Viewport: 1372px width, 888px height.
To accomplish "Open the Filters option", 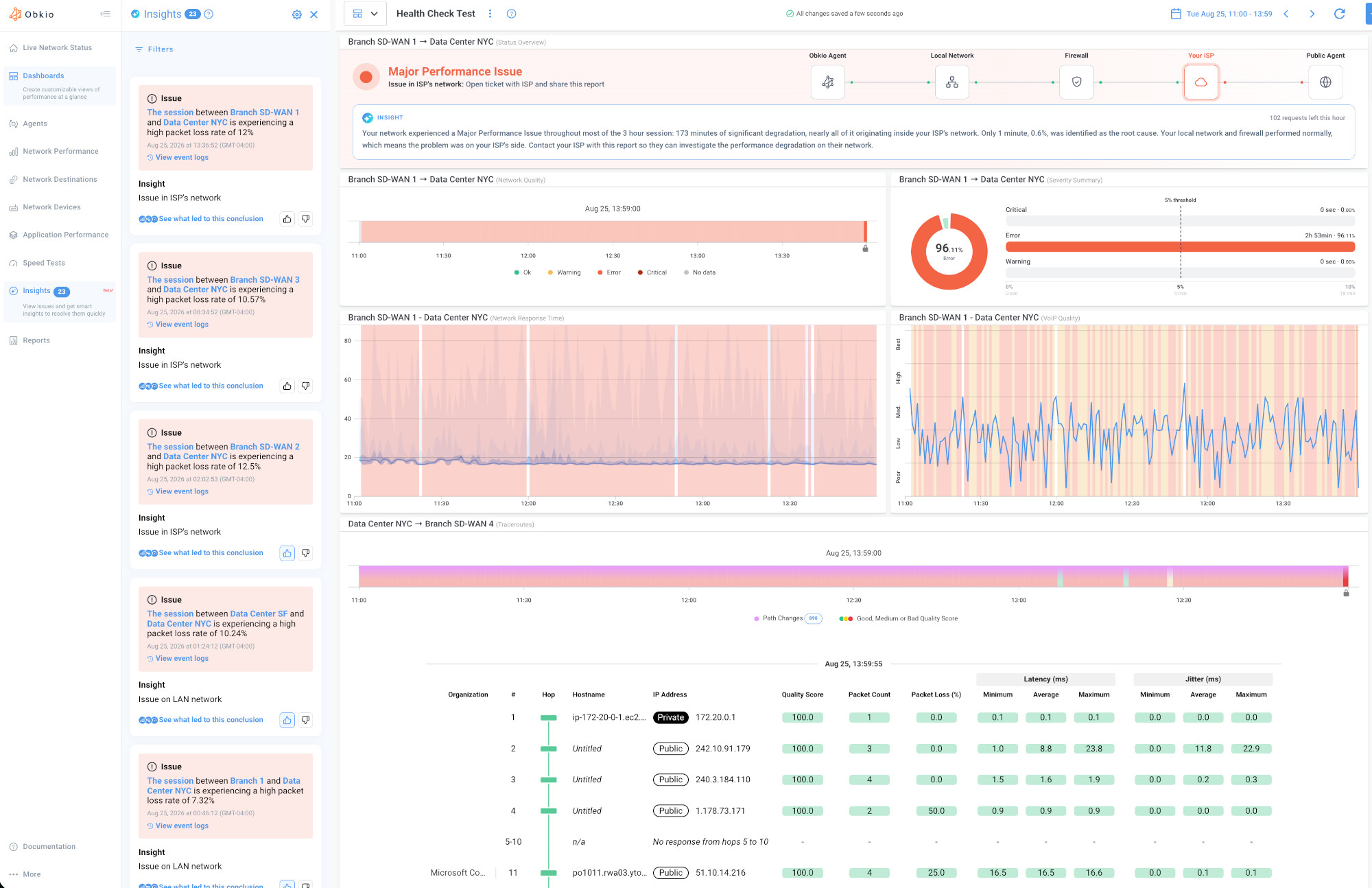I will point(154,49).
